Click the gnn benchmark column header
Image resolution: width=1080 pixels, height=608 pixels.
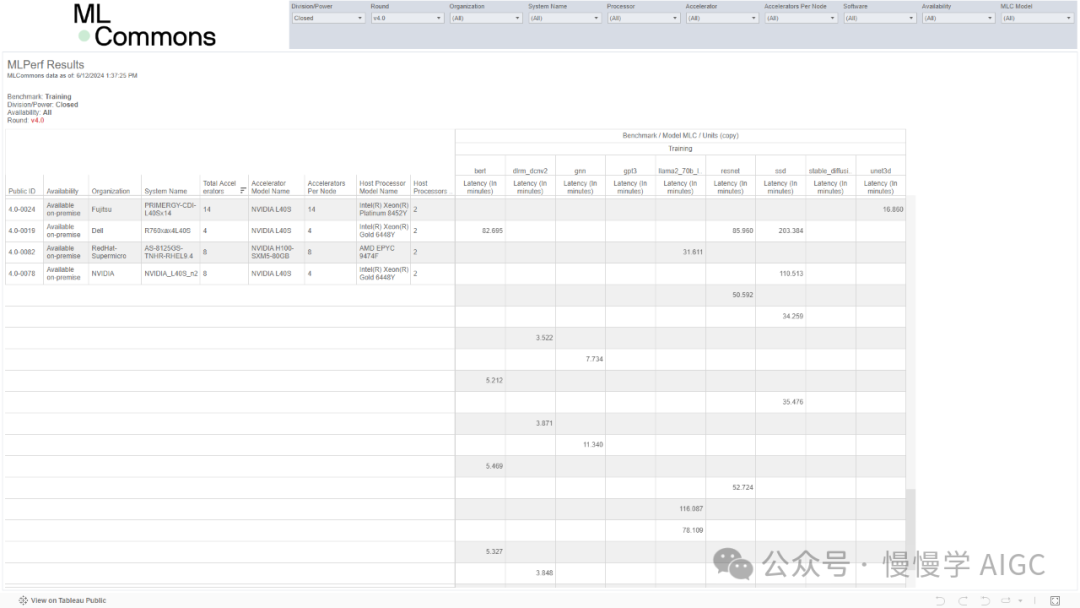click(x=580, y=171)
